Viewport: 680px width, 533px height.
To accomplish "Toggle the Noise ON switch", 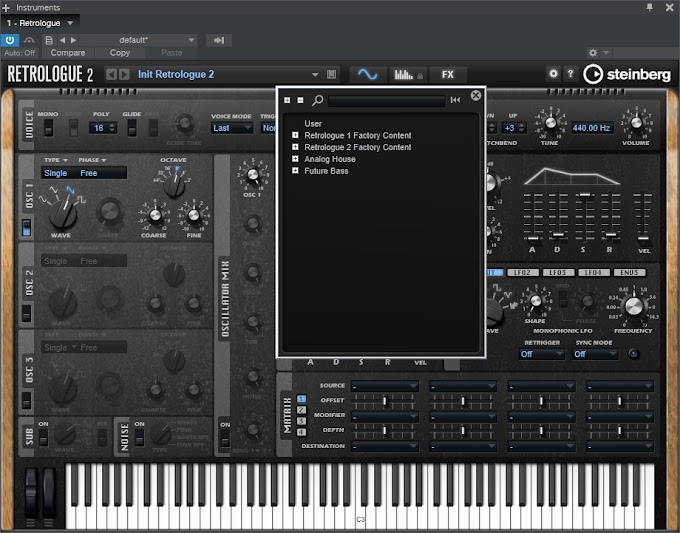I will click(139, 438).
